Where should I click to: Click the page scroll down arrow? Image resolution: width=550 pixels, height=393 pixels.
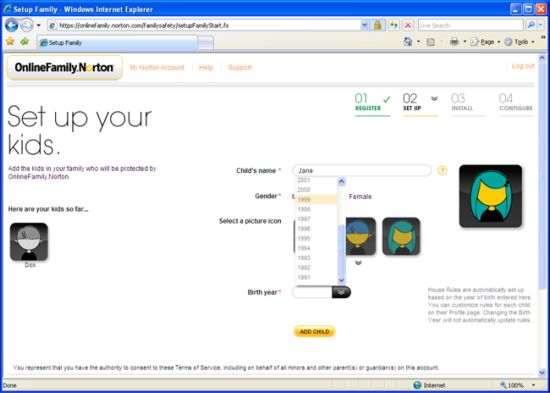pos(542,373)
